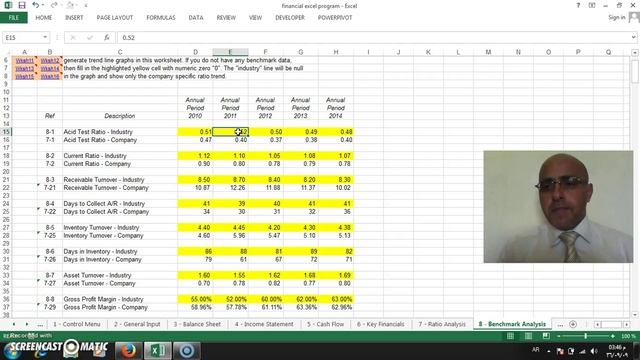This screenshot has width=640, height=360.
Task: Follow the Wksht12 hyperlink
Action: (50, 60)
